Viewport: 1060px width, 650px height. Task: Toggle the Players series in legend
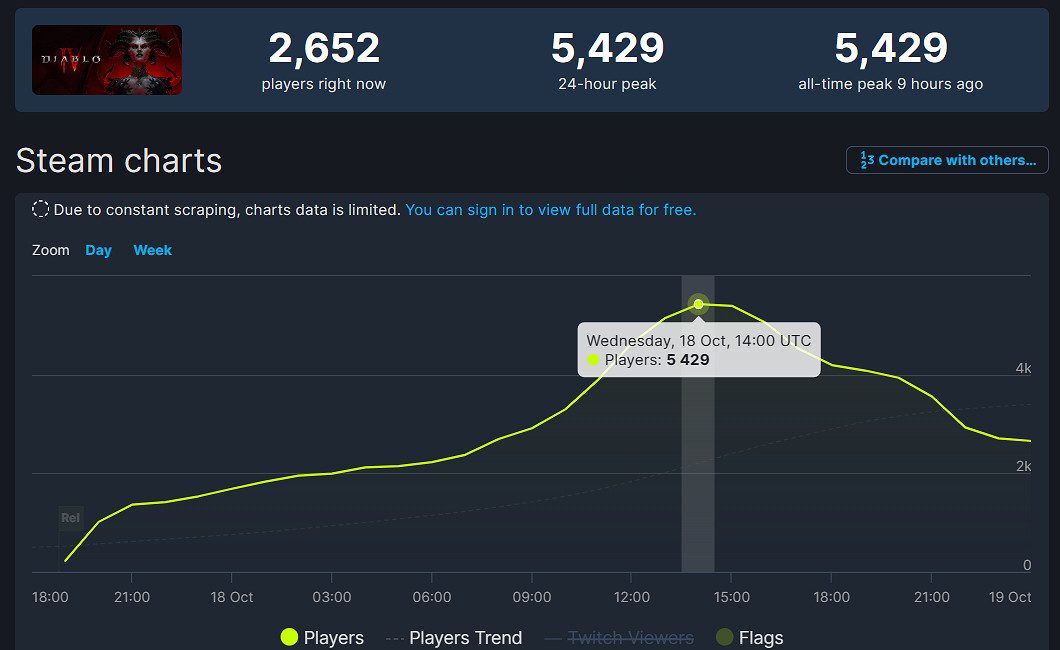point(322,637)
